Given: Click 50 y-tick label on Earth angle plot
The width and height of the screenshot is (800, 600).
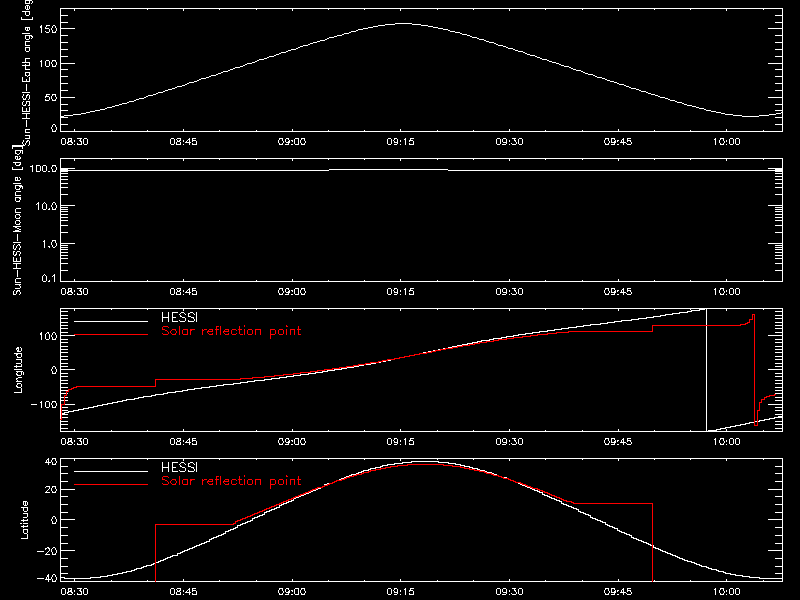Looking at the screenshot, I should [52, 97].
